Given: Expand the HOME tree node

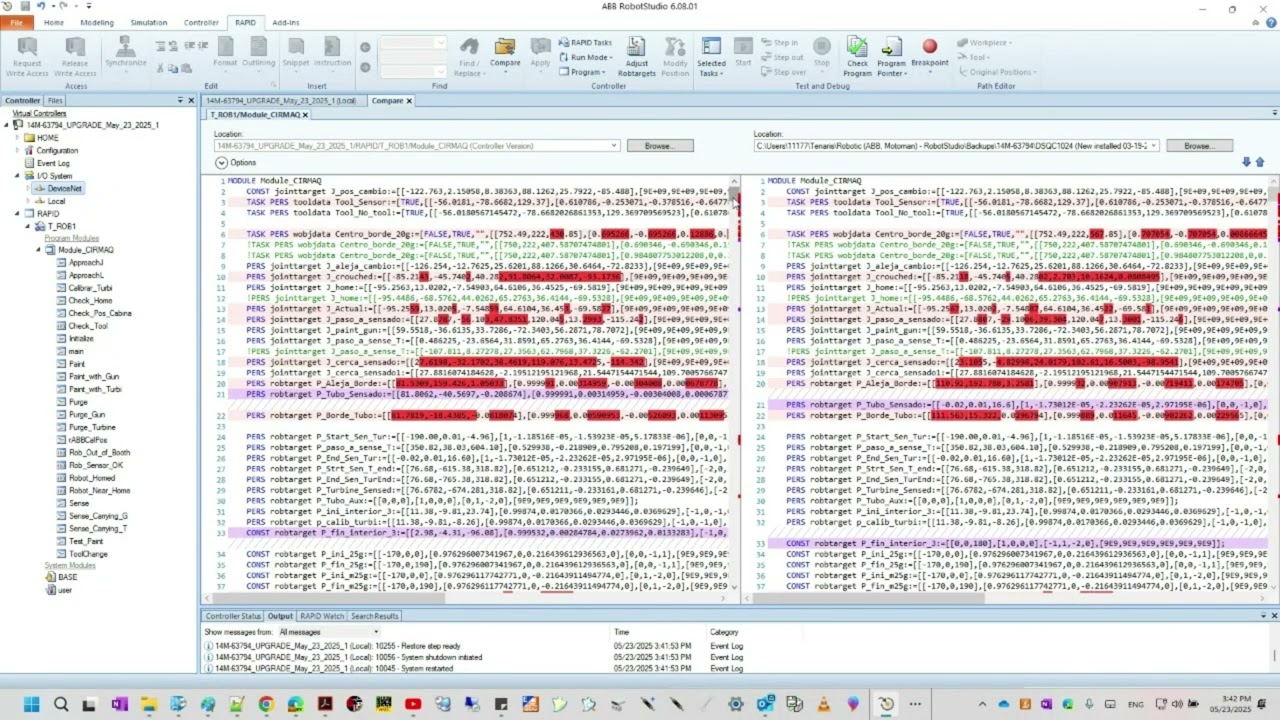Looking at the screenshot, I should [17, 138].
